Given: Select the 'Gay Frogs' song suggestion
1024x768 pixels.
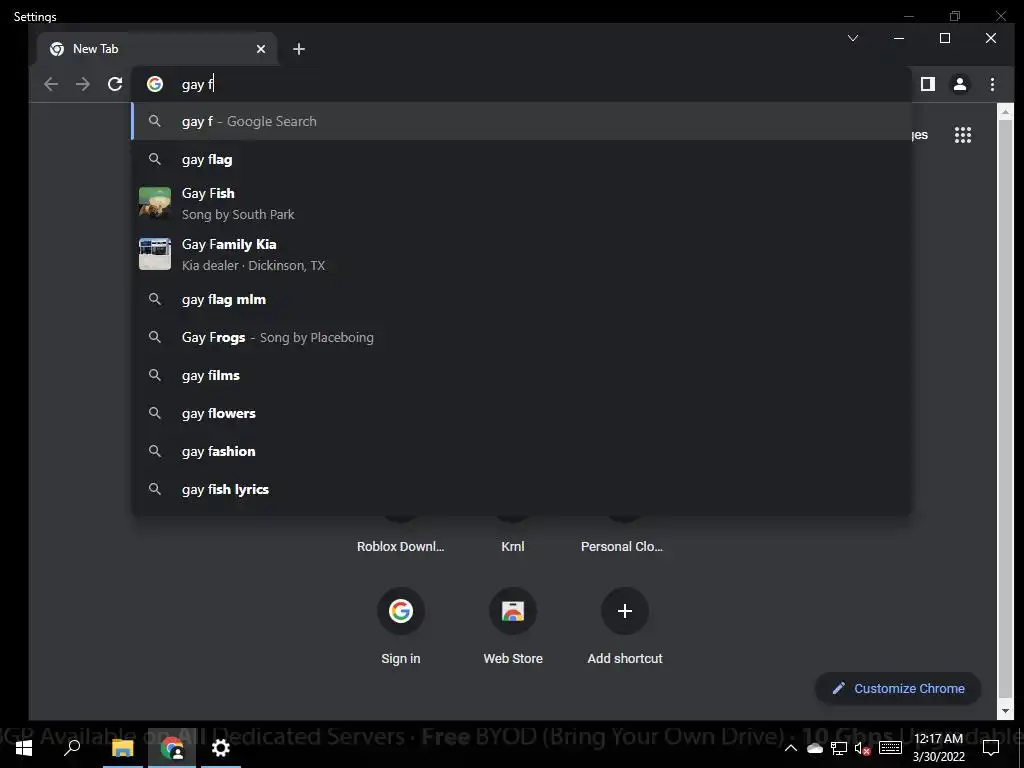Looking at the screenshot, I should 521,338.
